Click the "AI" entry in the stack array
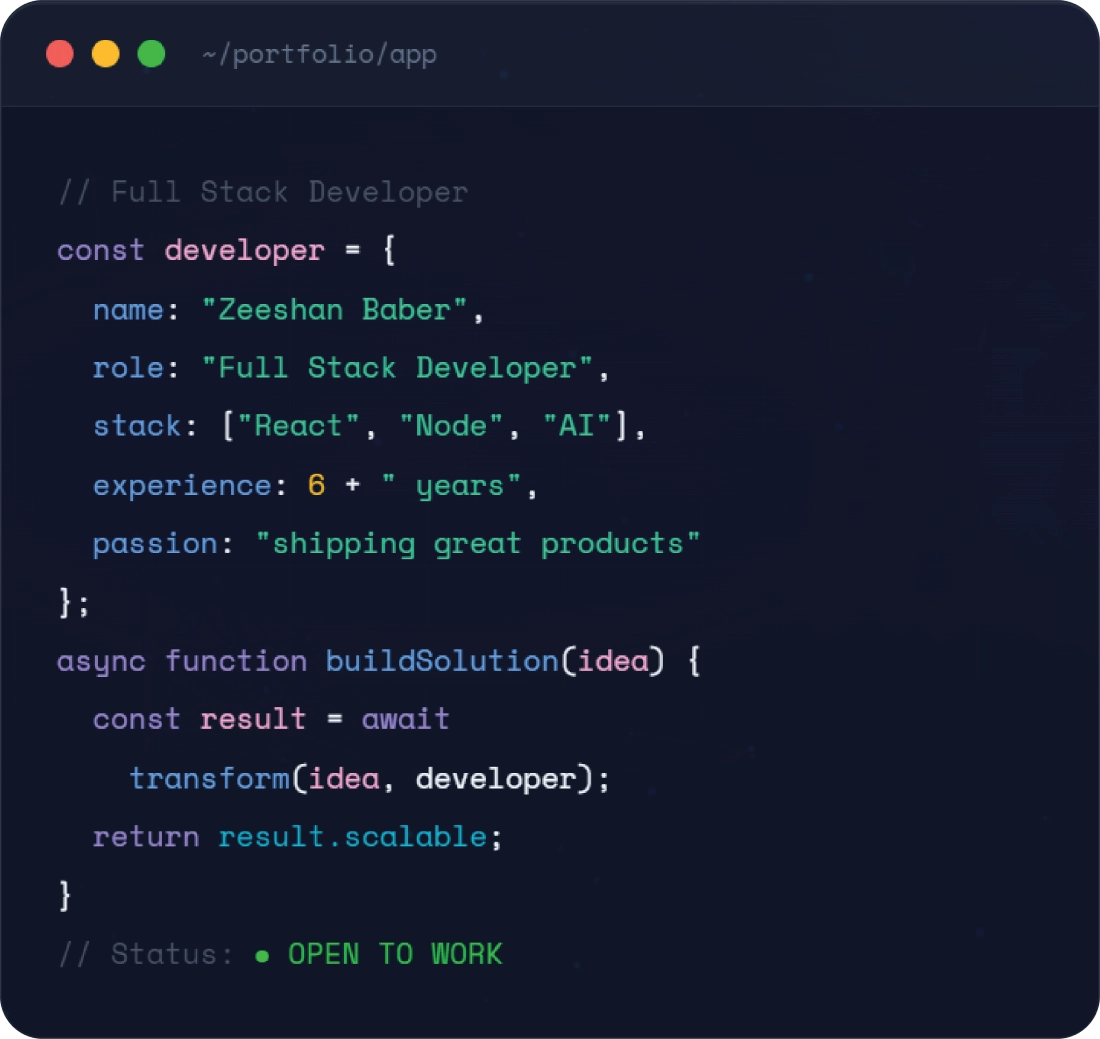 point(577,426)
